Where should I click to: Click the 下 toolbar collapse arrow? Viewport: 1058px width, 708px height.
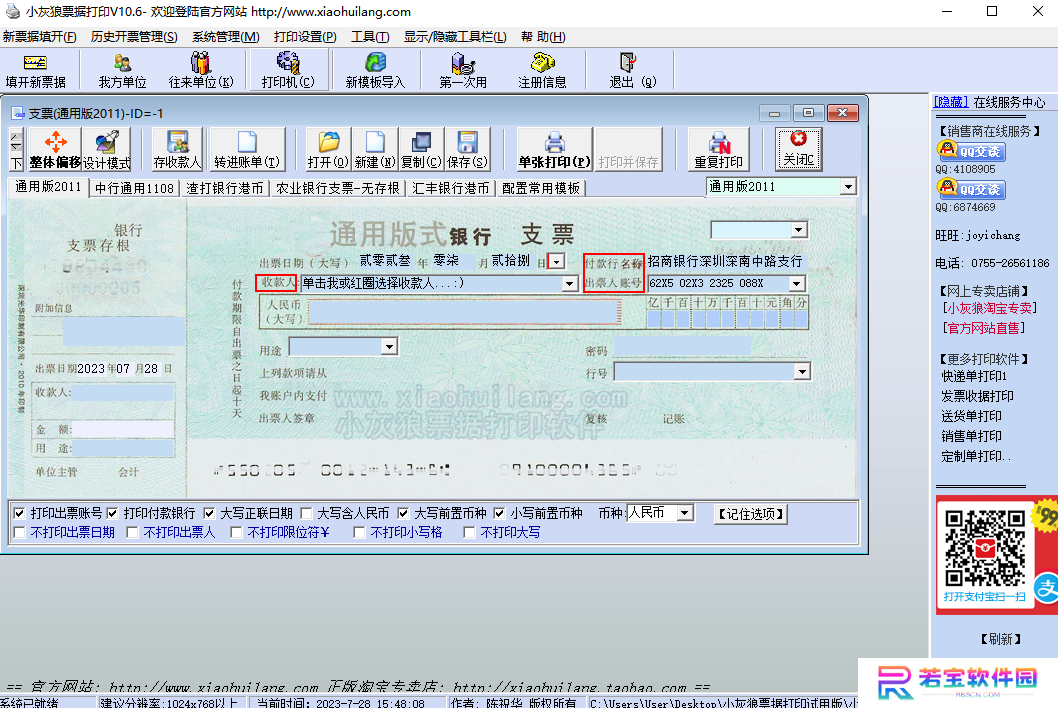17,163
